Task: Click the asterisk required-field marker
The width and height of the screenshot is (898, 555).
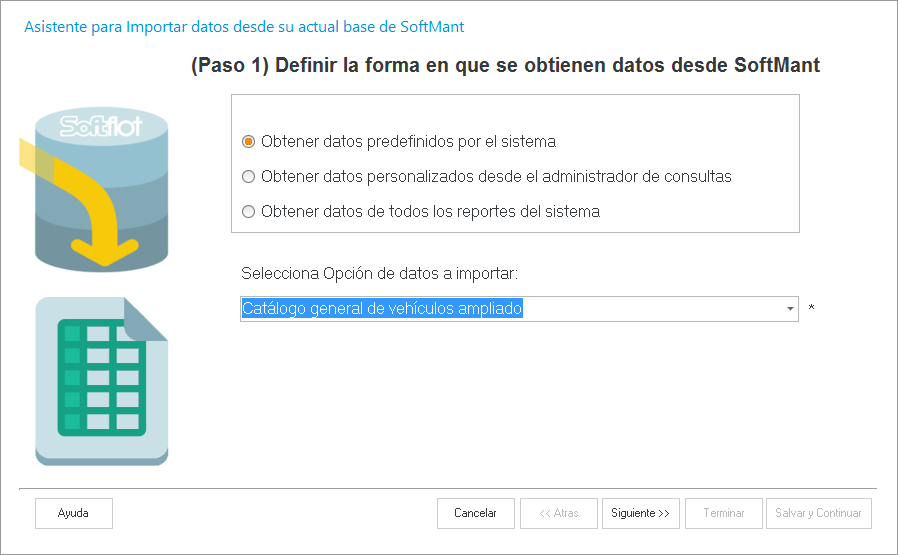Action: (811, 309)
